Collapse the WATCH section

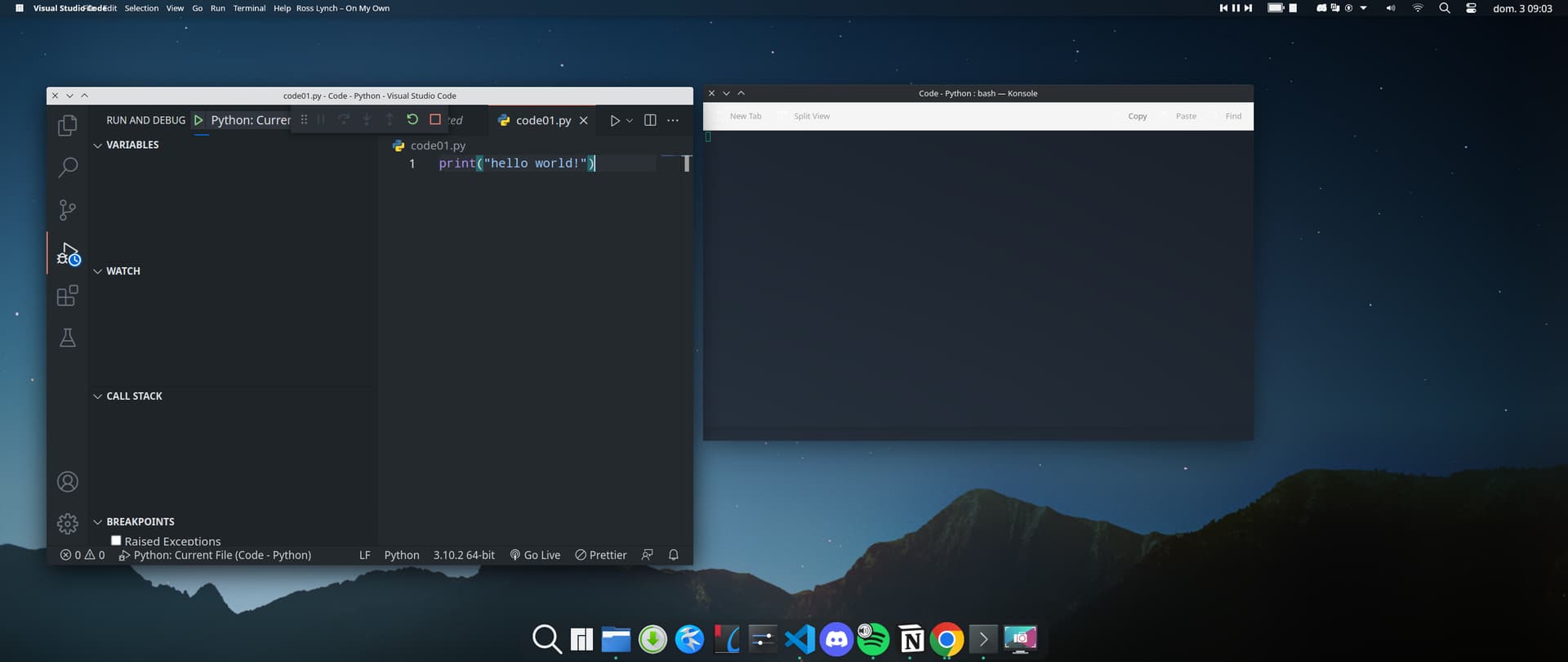tap(98, 271)
